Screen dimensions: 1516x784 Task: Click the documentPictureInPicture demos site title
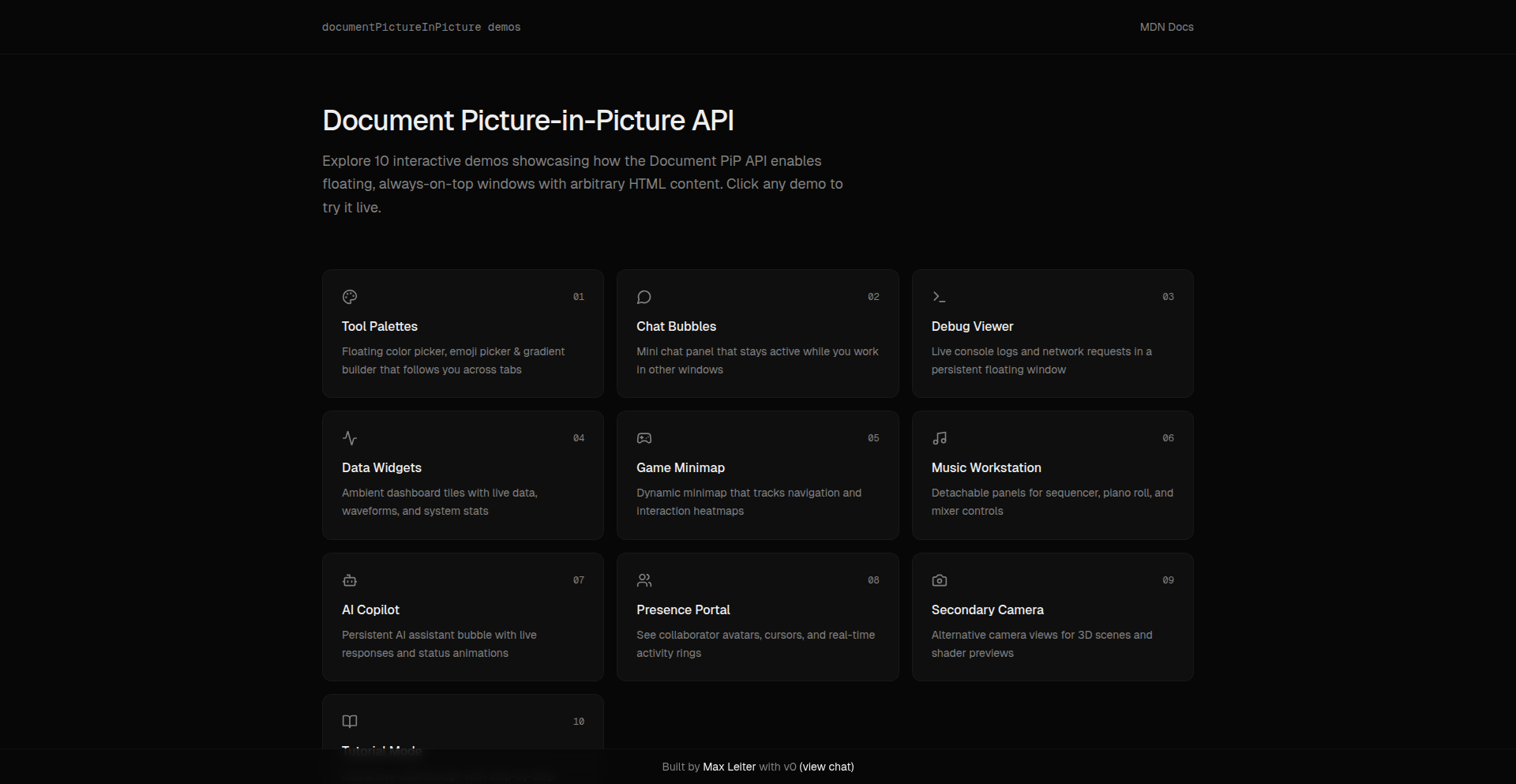[x=421, y=27]
